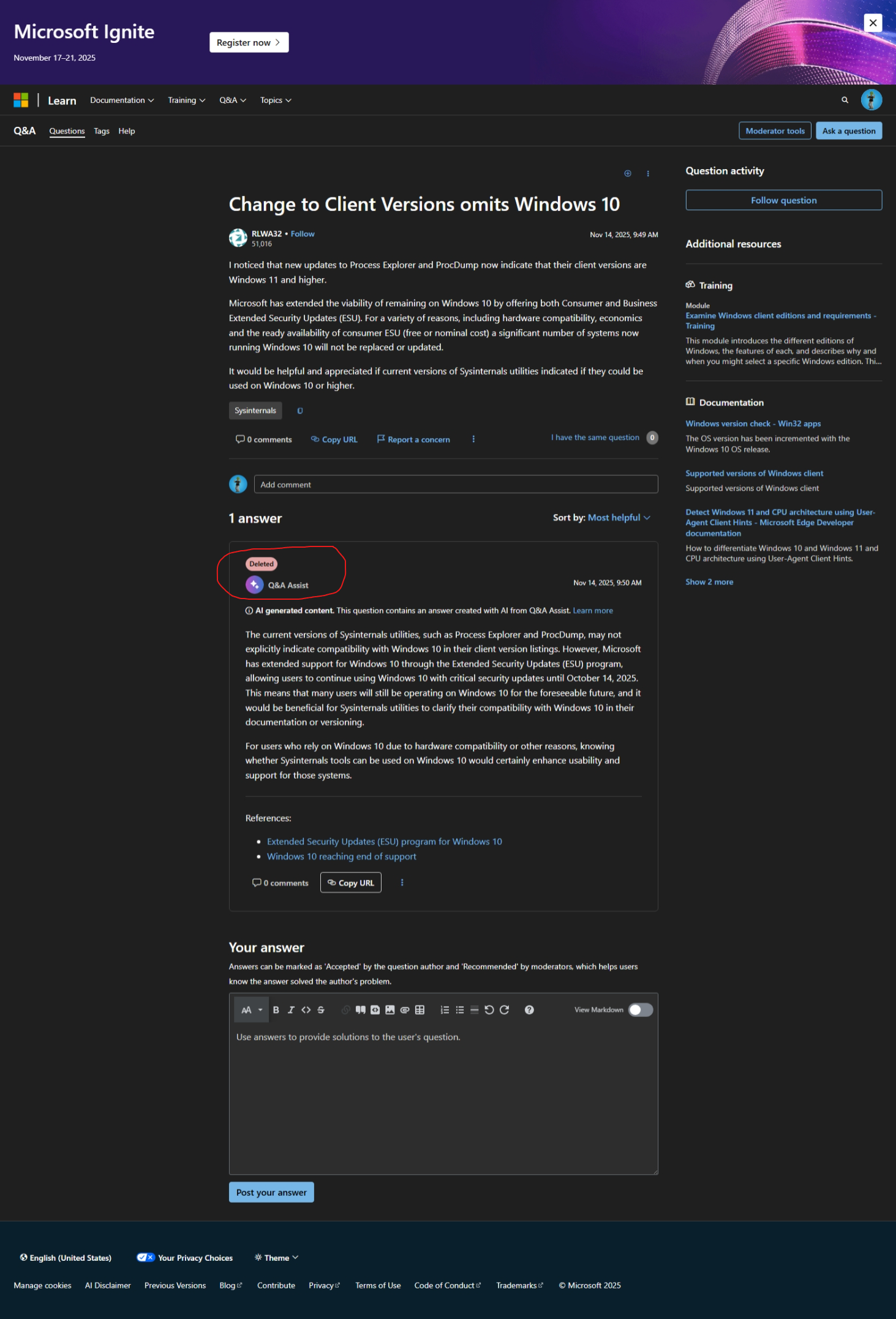Expand the Training nav dropdown

click(187, 100)
